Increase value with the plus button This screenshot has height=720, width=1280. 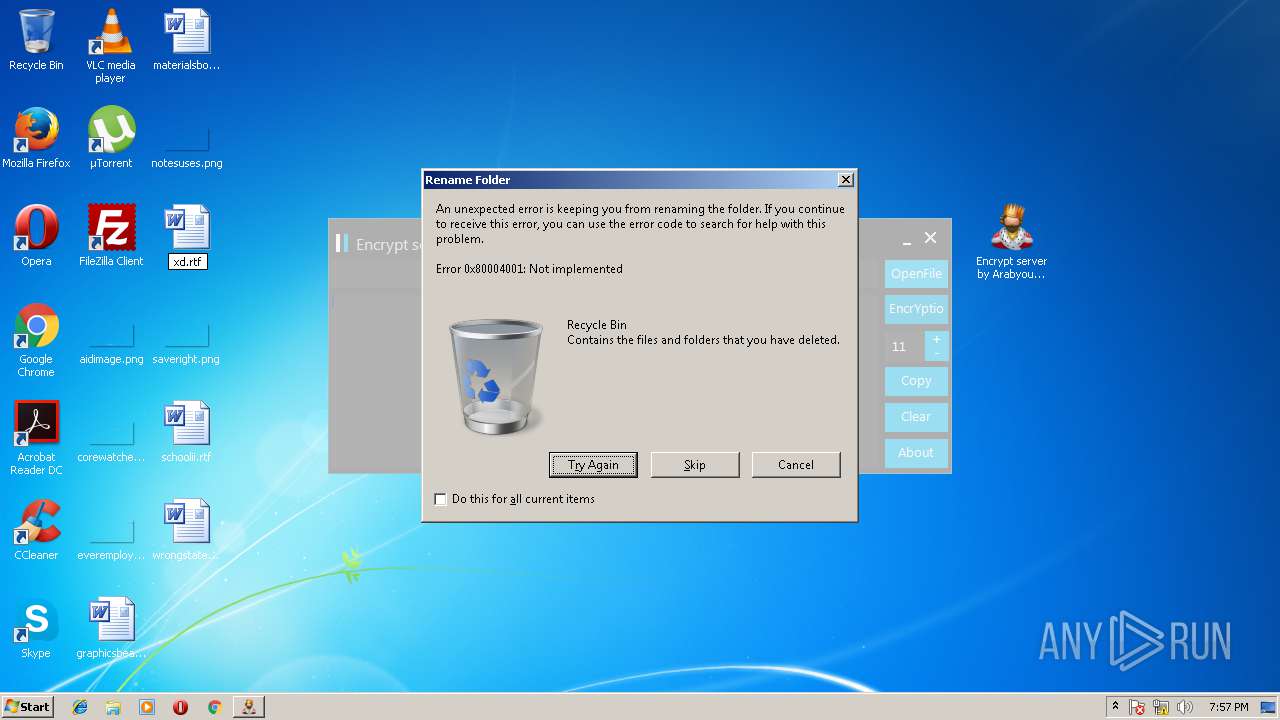(936, 340)
